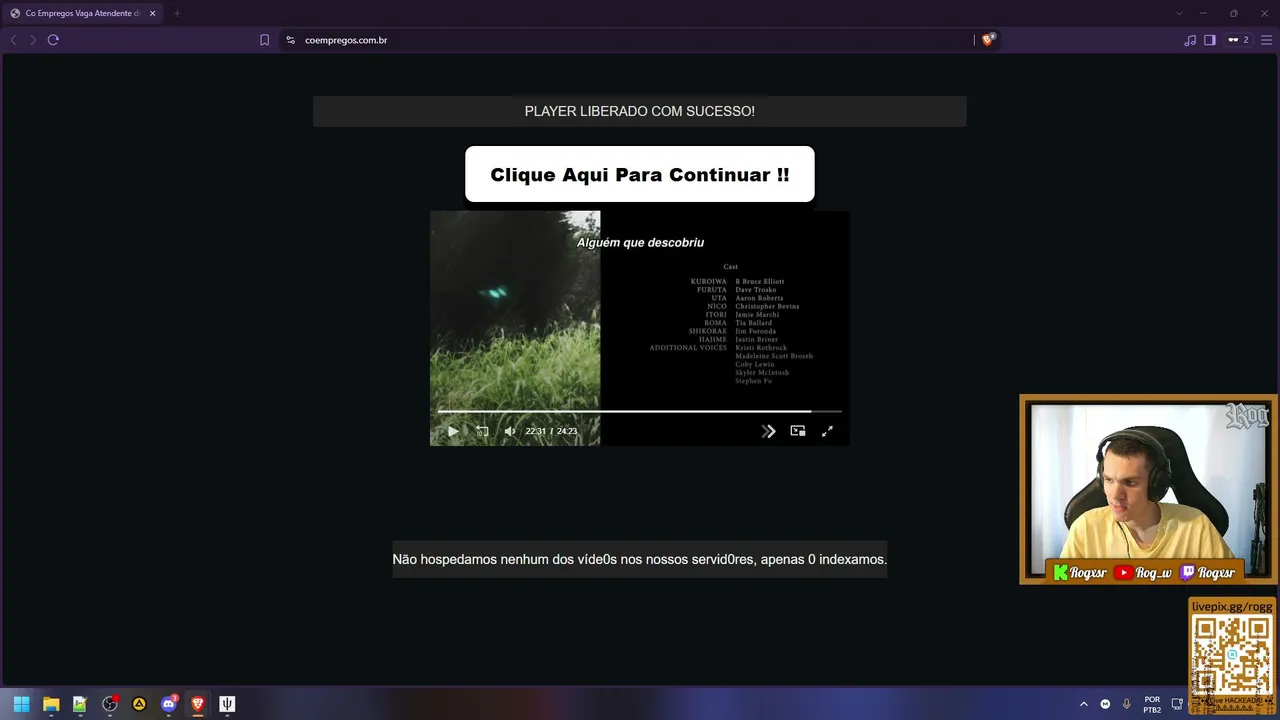
Task: Open File Explorer from the taskbar
Action: [51, 704]
